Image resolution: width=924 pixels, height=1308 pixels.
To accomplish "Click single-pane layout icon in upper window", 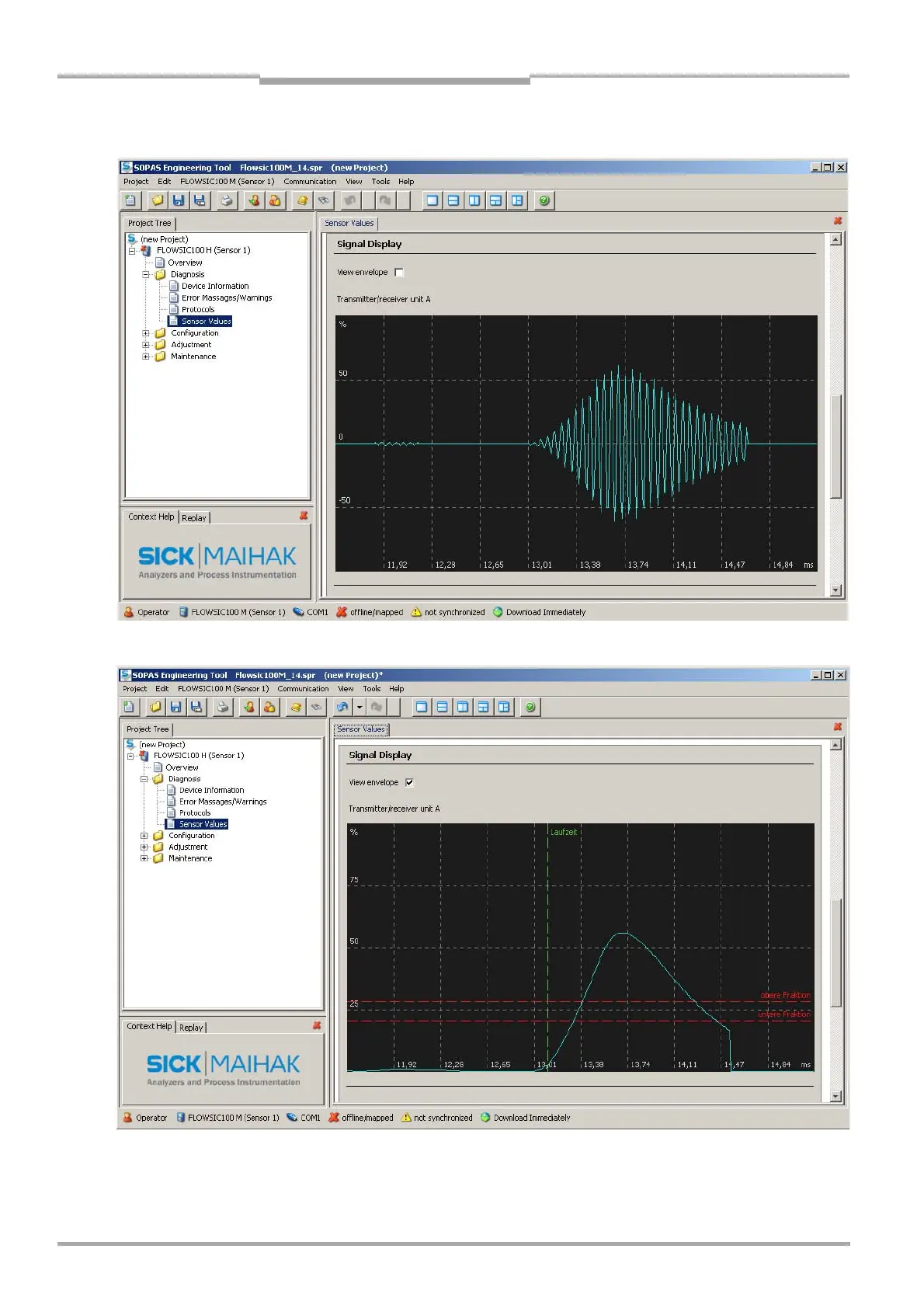I will click(x=432, y=200).
